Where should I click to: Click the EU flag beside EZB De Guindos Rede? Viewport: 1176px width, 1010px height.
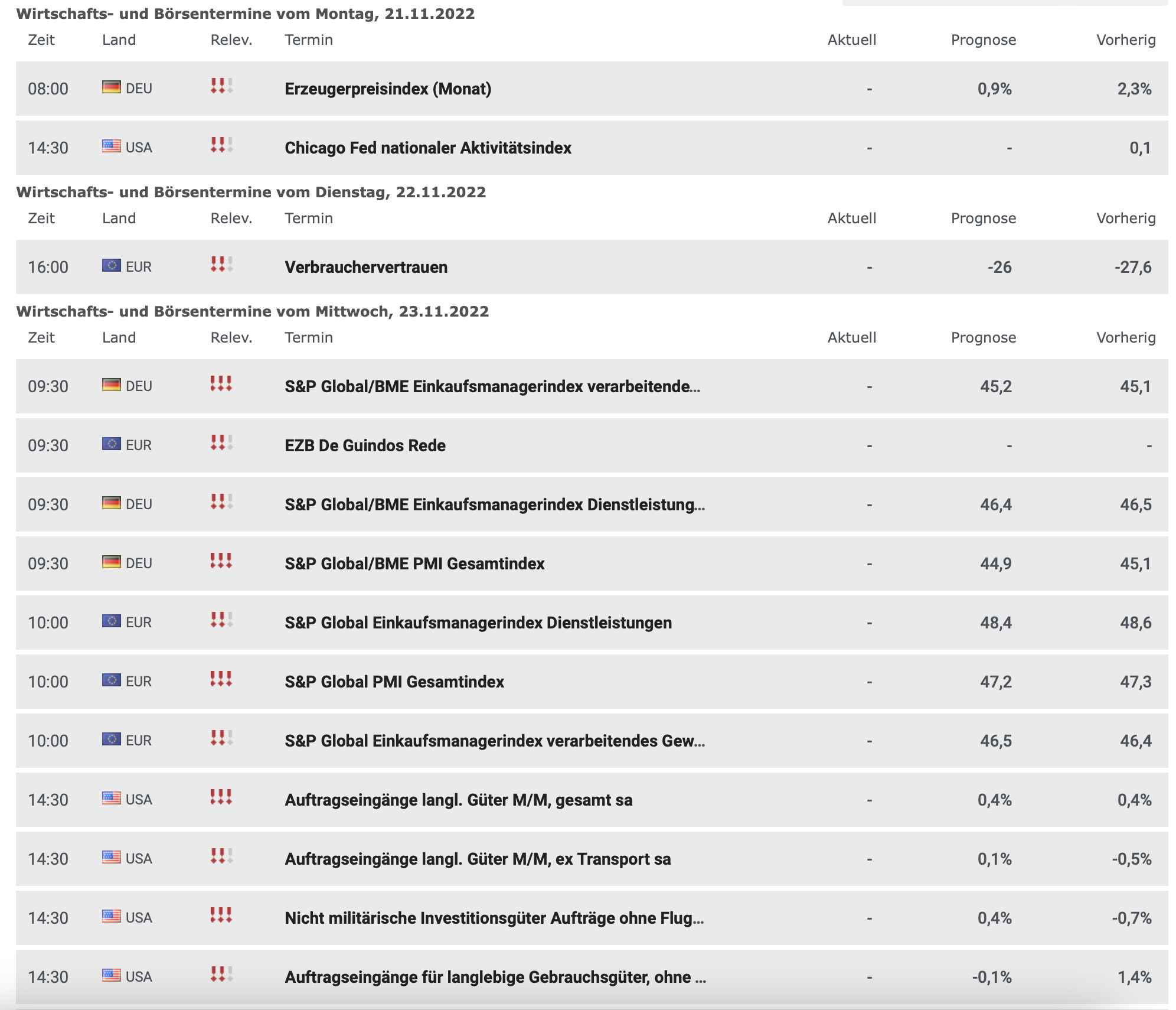(x=111, y=444)
